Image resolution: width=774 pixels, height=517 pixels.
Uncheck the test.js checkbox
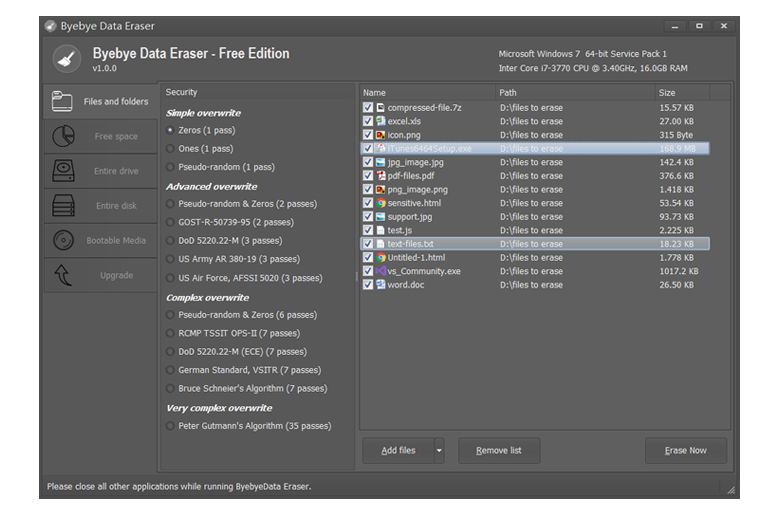(x=368, y=230)
